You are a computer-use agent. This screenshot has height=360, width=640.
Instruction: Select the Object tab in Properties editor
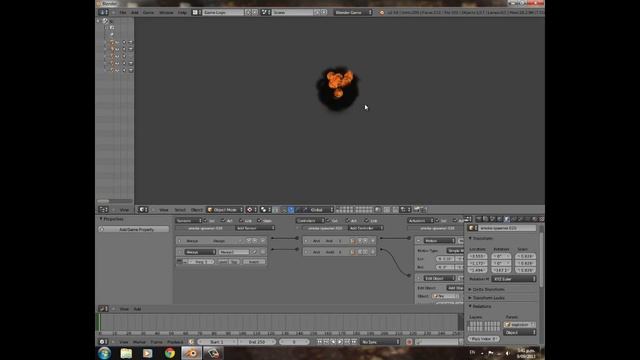(x=507, y=220)
